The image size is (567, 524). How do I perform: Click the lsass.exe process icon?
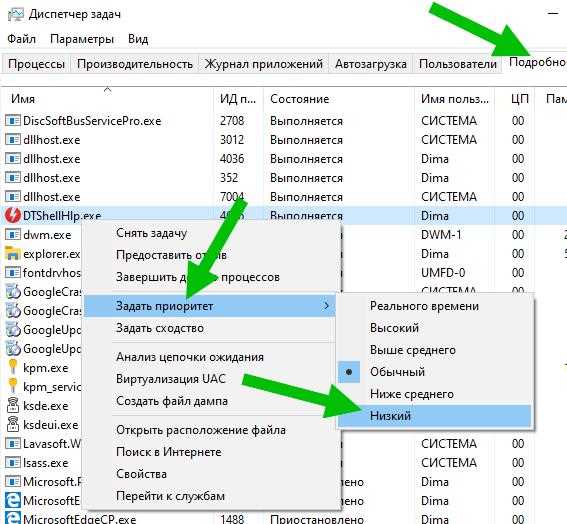[13, 463]
